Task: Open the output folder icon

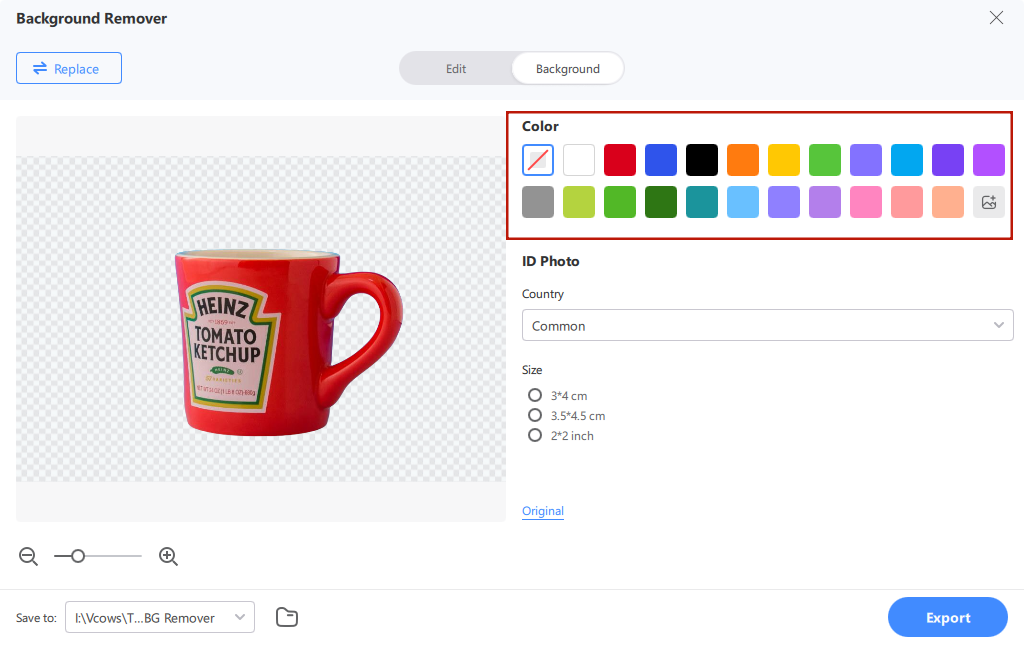Action: (x=287, y=617)
